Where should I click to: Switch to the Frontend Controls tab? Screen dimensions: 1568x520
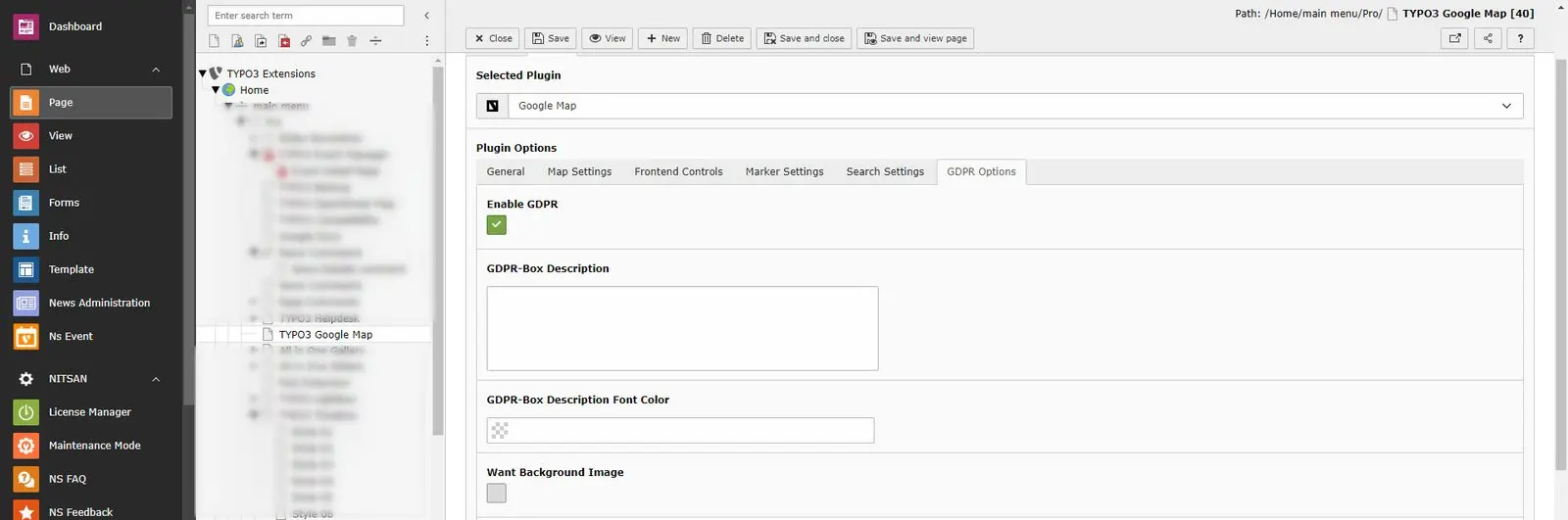[678, 172]
